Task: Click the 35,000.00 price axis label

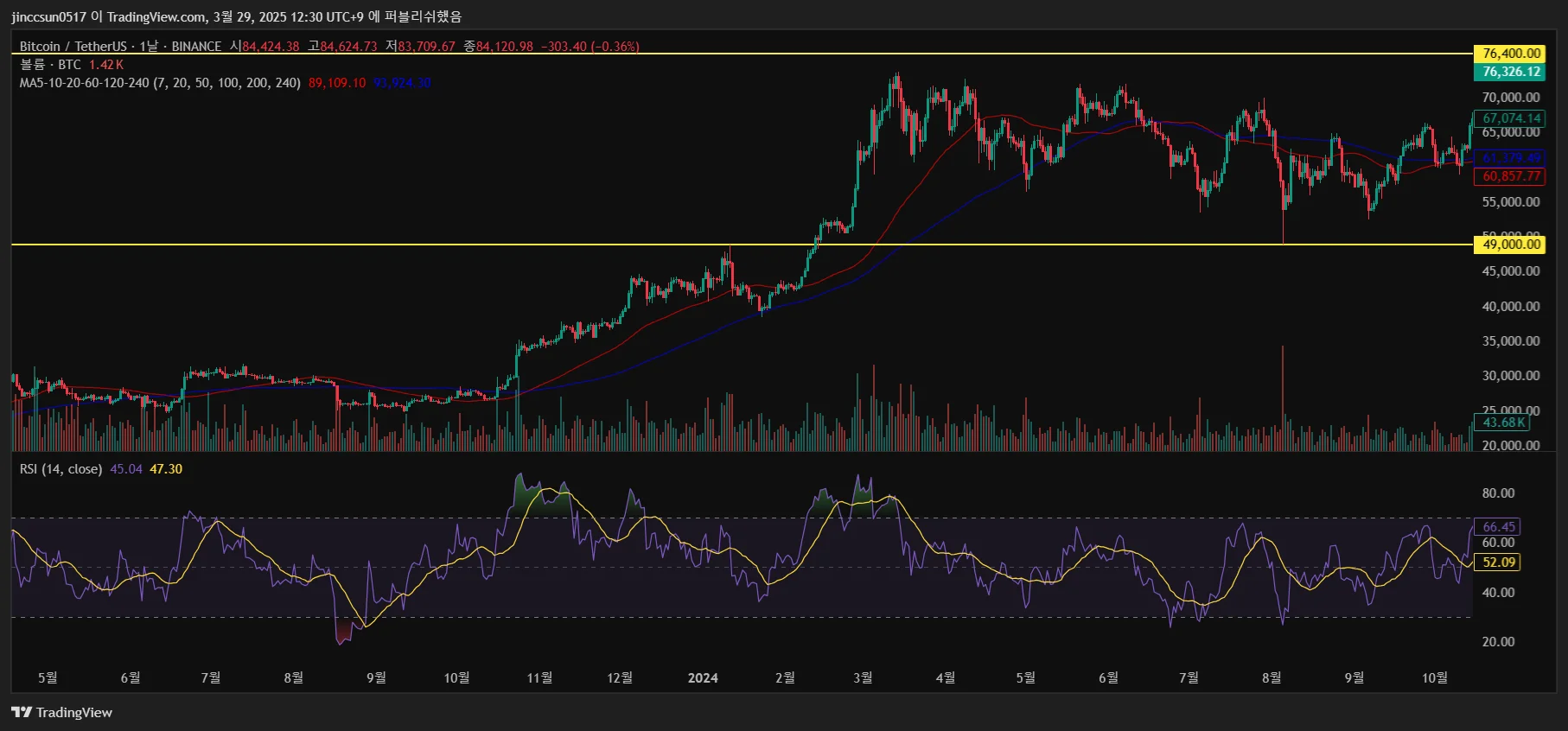Action: pos(1511,341)
